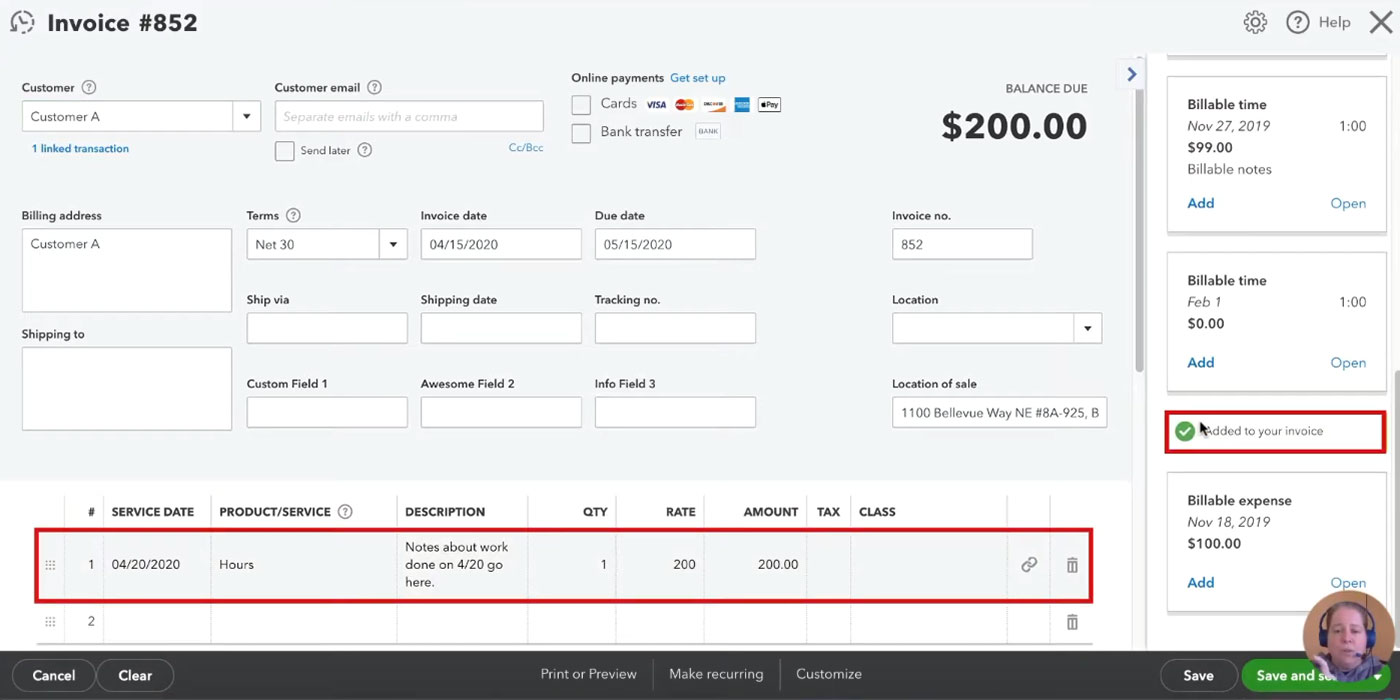This screenshot has width=1400, height=700.
Task: Click the Get set up link
Action: click(698, 78)
